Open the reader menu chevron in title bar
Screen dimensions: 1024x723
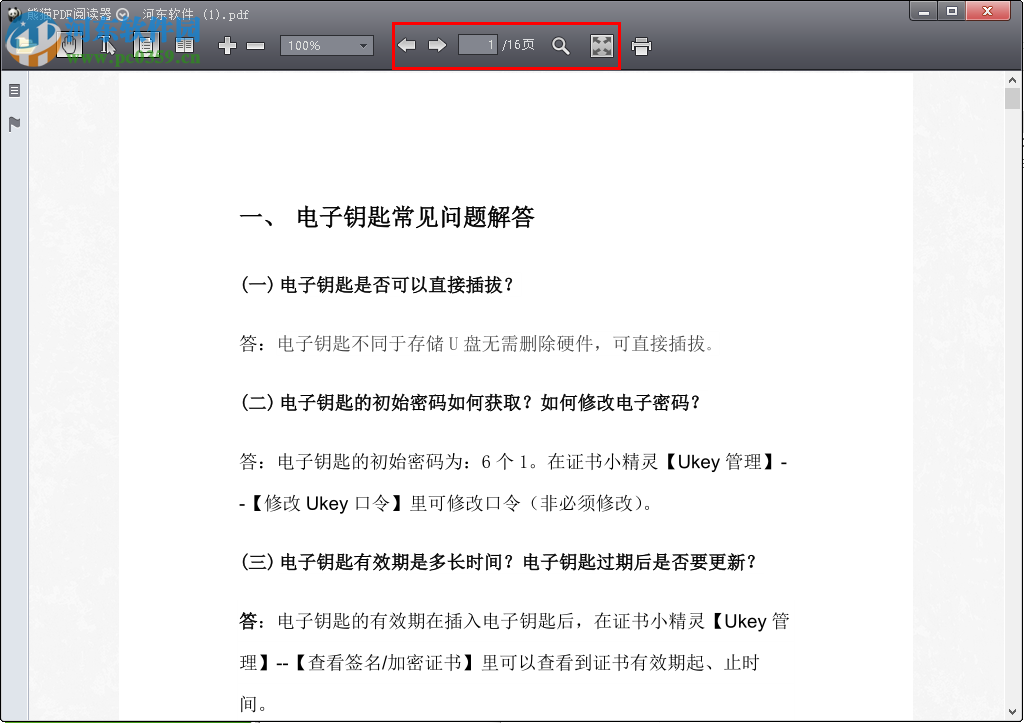point(121,14)
